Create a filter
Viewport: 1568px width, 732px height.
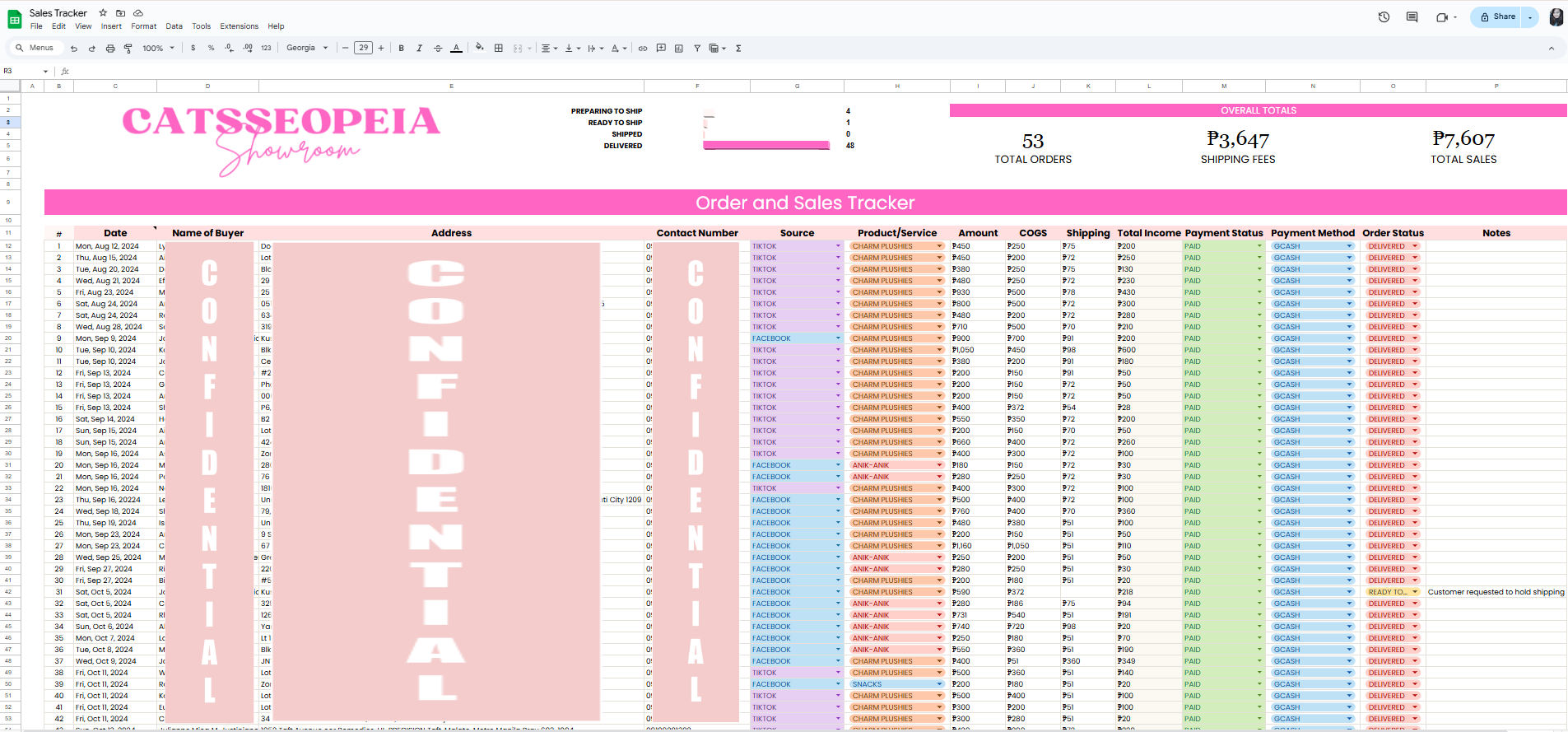(x=697, y=49)
